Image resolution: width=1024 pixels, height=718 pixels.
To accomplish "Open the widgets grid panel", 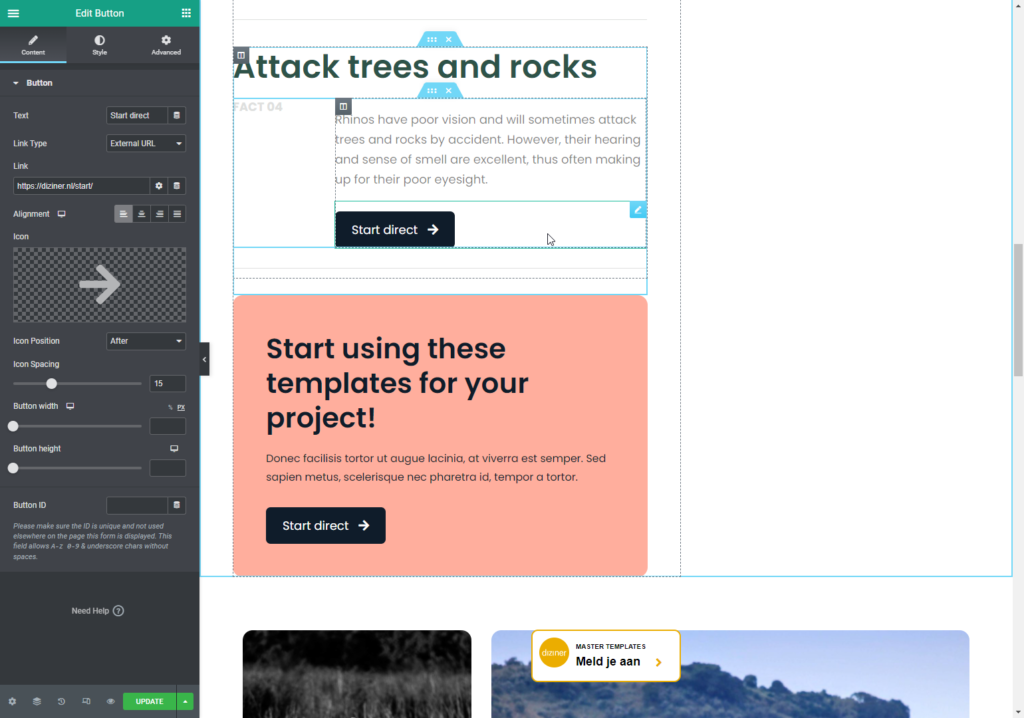I will (x=186, y=13).
